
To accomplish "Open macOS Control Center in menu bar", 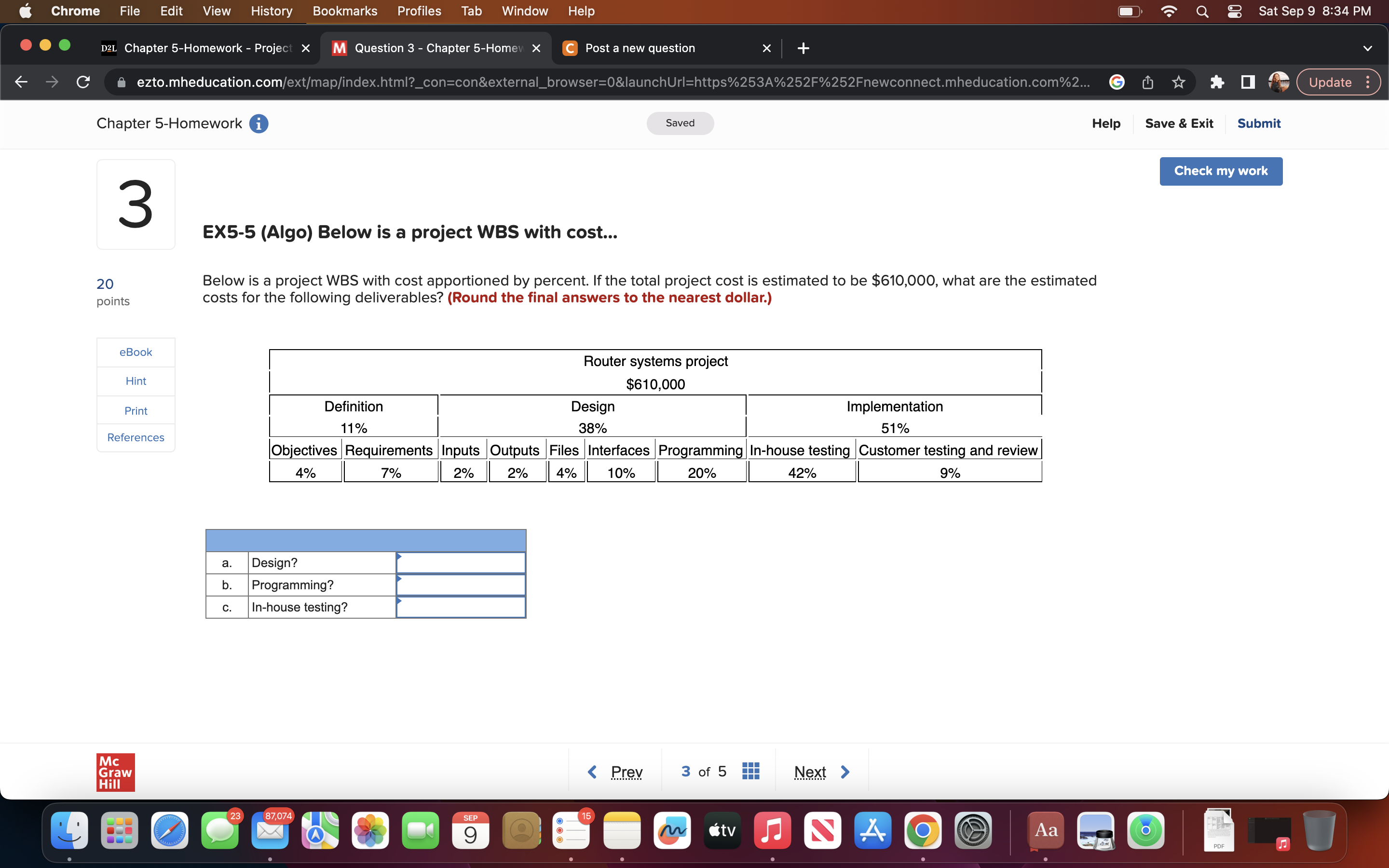I will tap(1234, 12).
